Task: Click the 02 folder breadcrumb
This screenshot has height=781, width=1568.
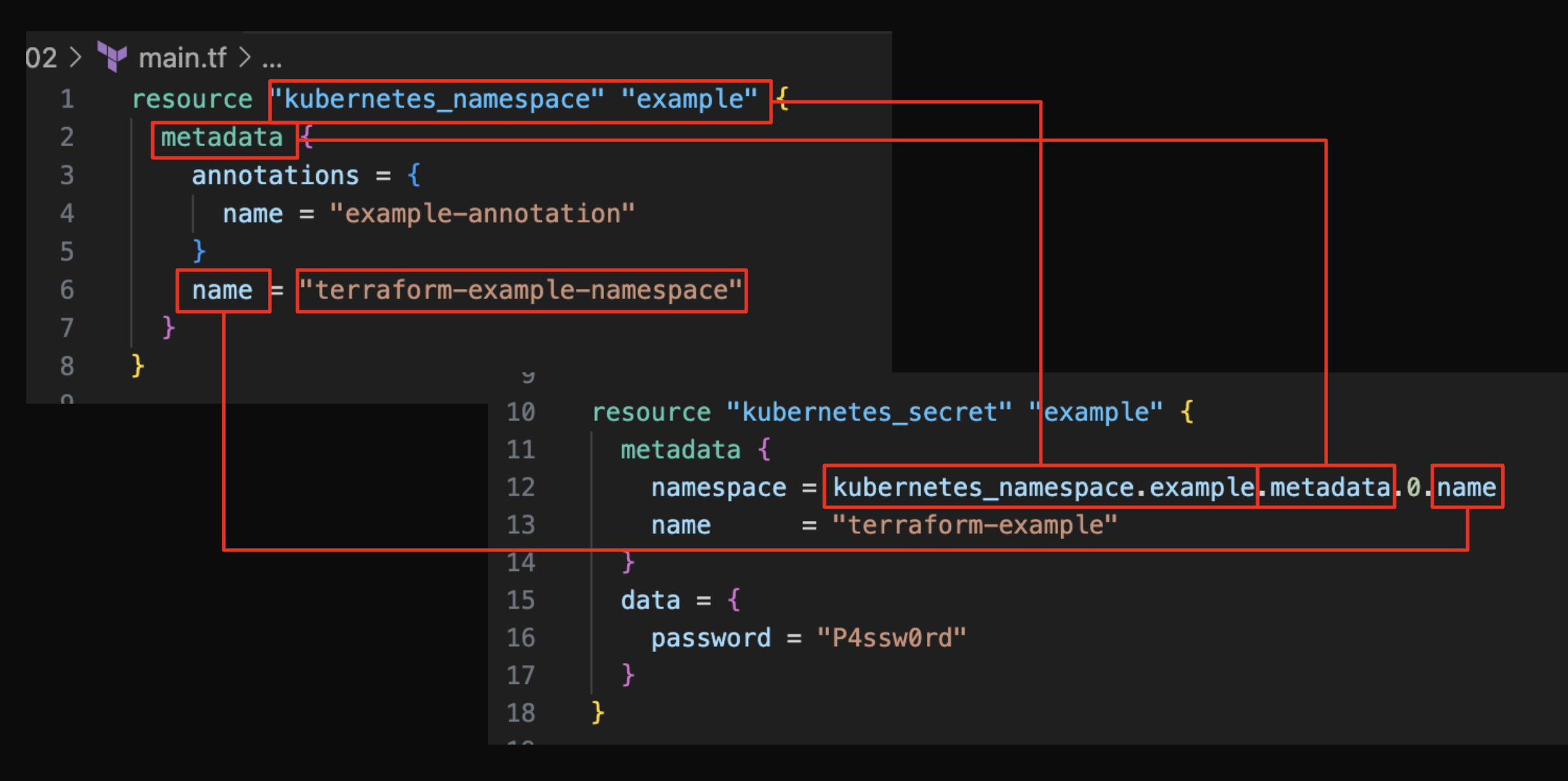Action: click(x=41, y=58)
